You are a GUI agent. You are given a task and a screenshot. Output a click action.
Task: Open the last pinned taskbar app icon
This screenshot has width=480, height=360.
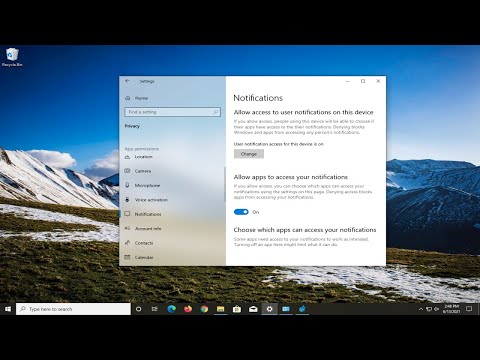coord(302,309)
